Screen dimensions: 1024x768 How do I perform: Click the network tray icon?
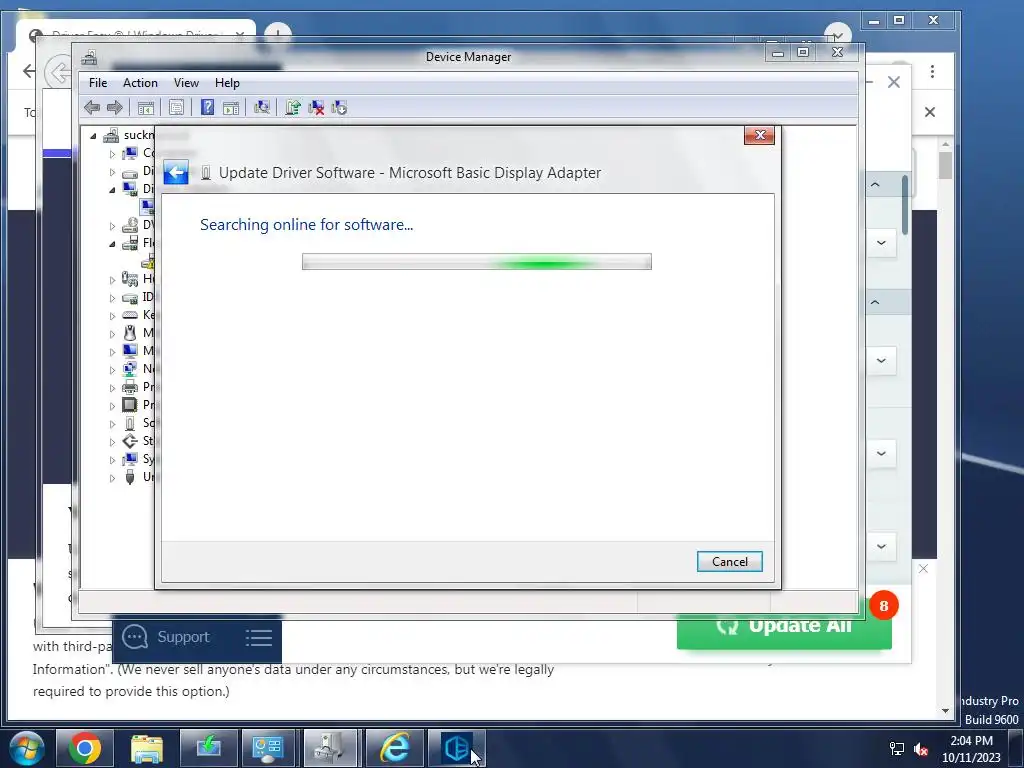pyautogui.click(x=897, y=749)
